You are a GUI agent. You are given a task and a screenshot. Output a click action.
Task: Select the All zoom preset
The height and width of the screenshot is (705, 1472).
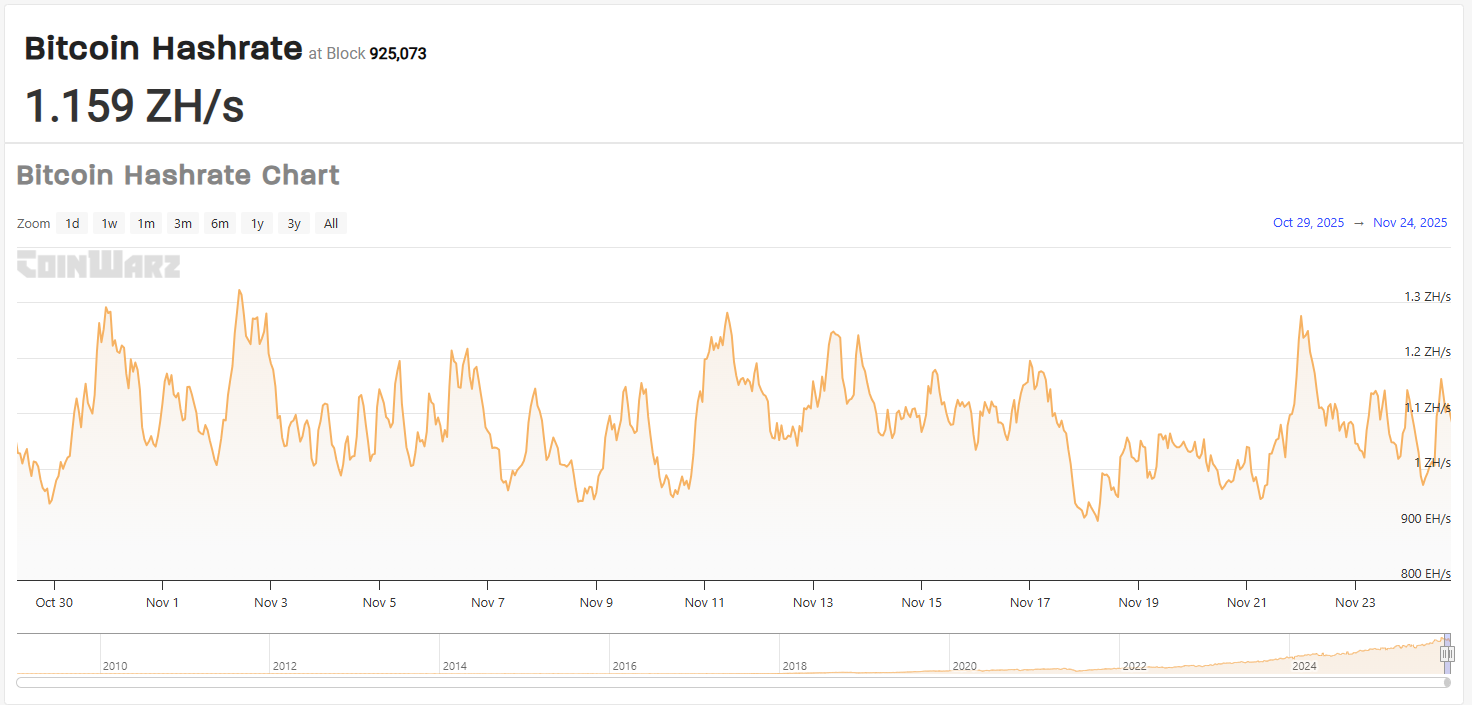(x=330, y=223)
